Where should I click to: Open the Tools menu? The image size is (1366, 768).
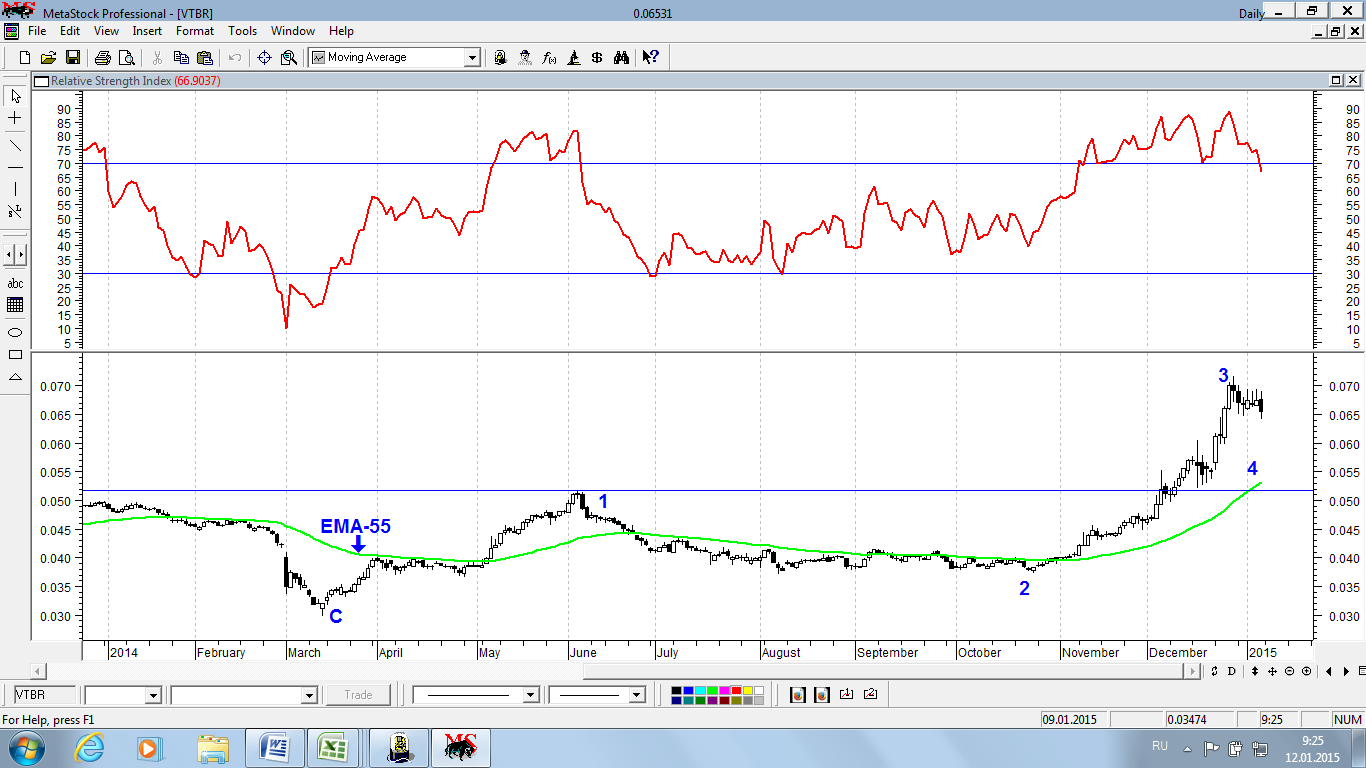coord(242,31)
